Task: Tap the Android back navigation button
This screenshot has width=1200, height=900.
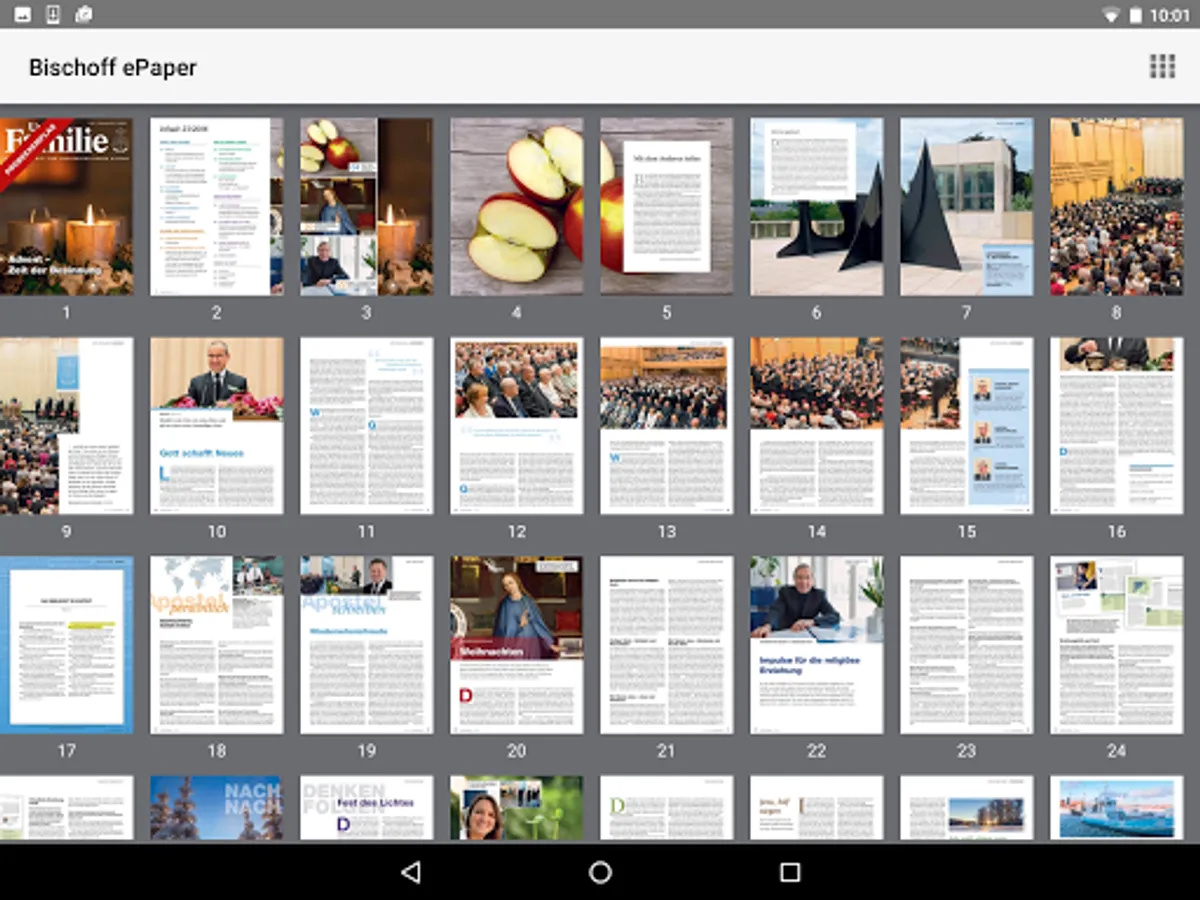Action: [x=410, y=872]
